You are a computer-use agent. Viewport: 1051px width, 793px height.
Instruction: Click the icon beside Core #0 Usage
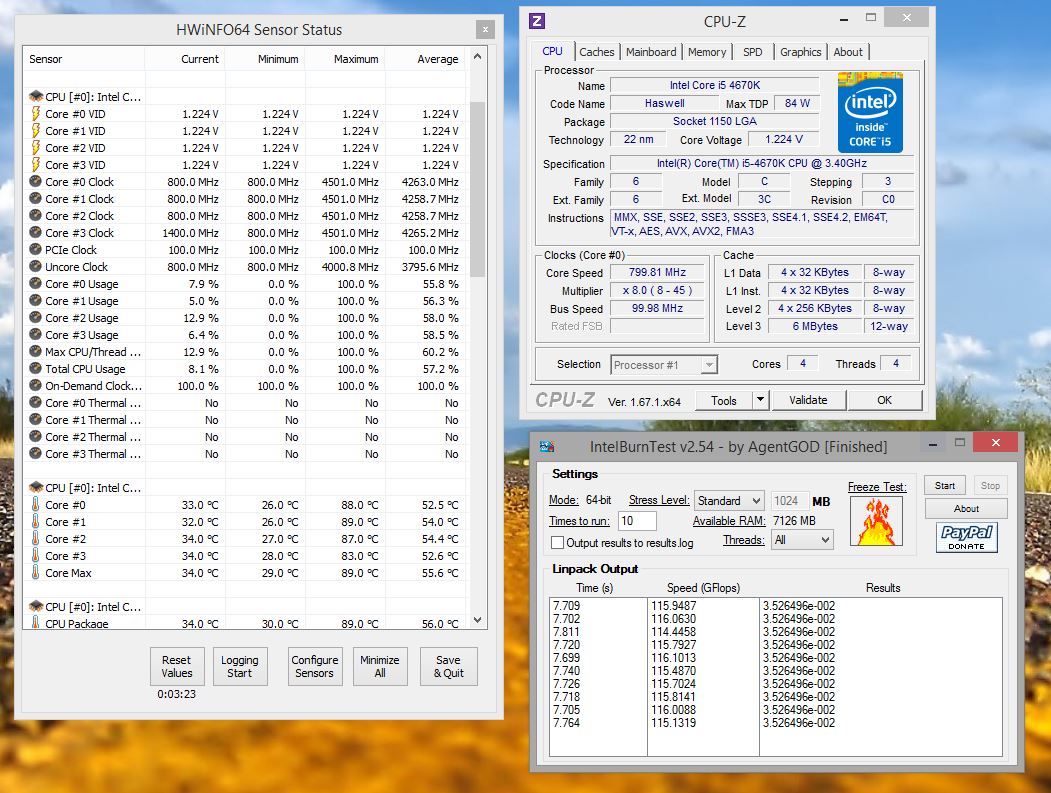pyautogui.click(x=36, y=284)
